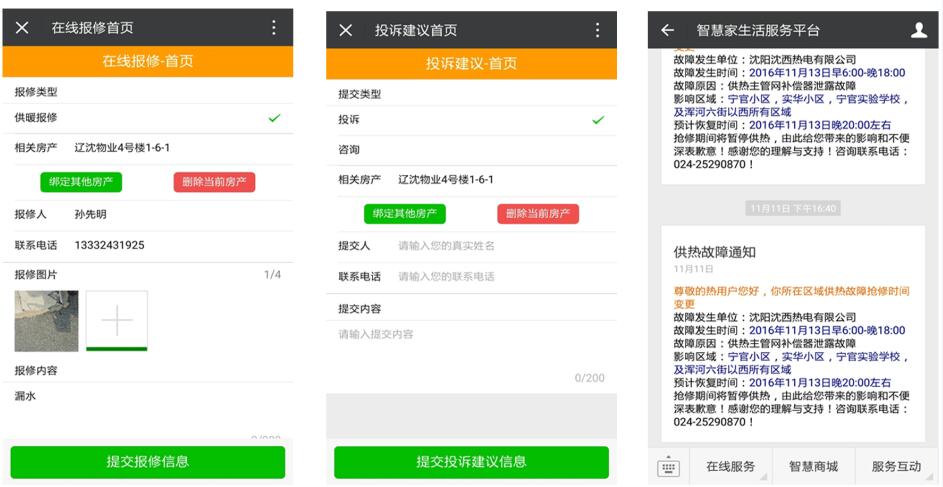Select 咨询 as submission type
The width and height of the screenshot is (943, 487).
(470, 150)
